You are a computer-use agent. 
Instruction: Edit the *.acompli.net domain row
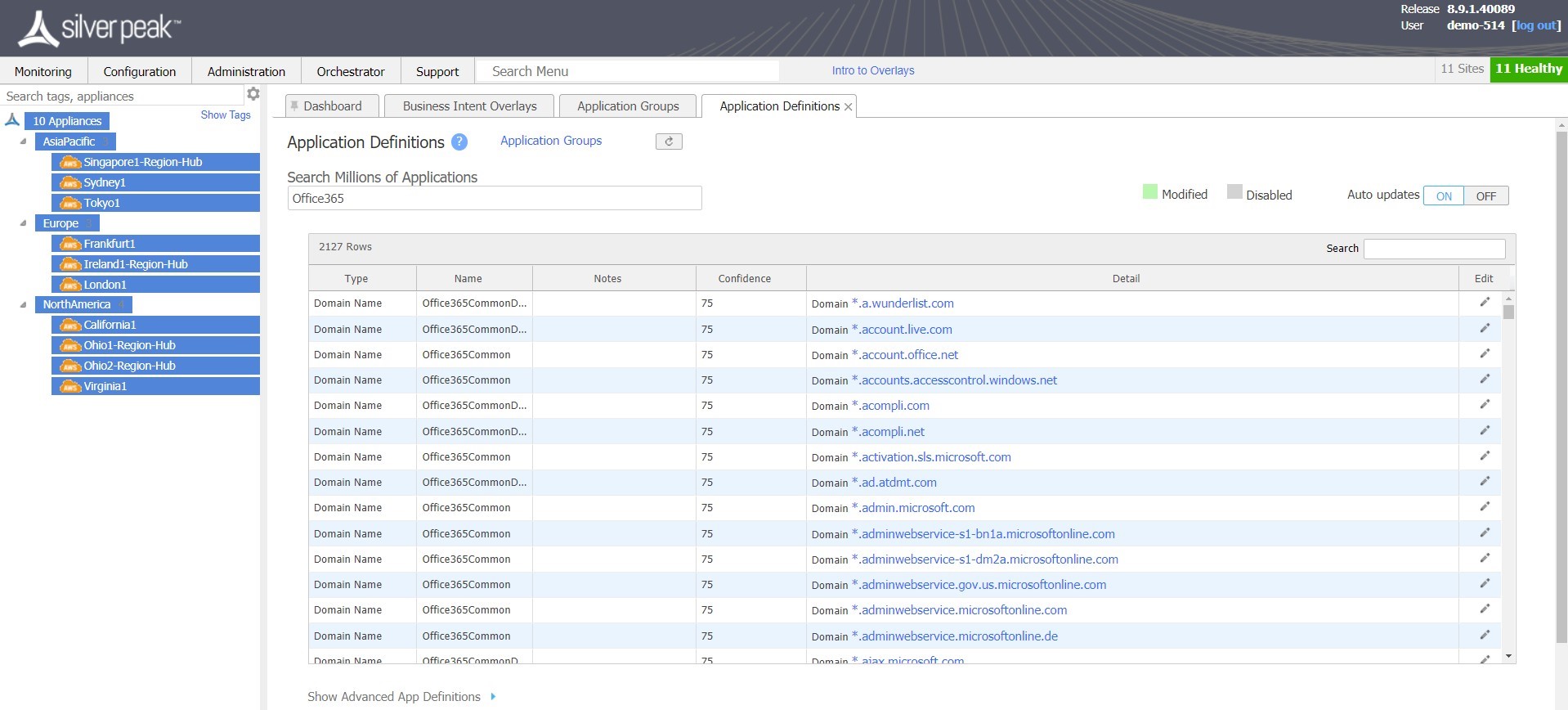pyautogui.click(x=1485, y=431)
